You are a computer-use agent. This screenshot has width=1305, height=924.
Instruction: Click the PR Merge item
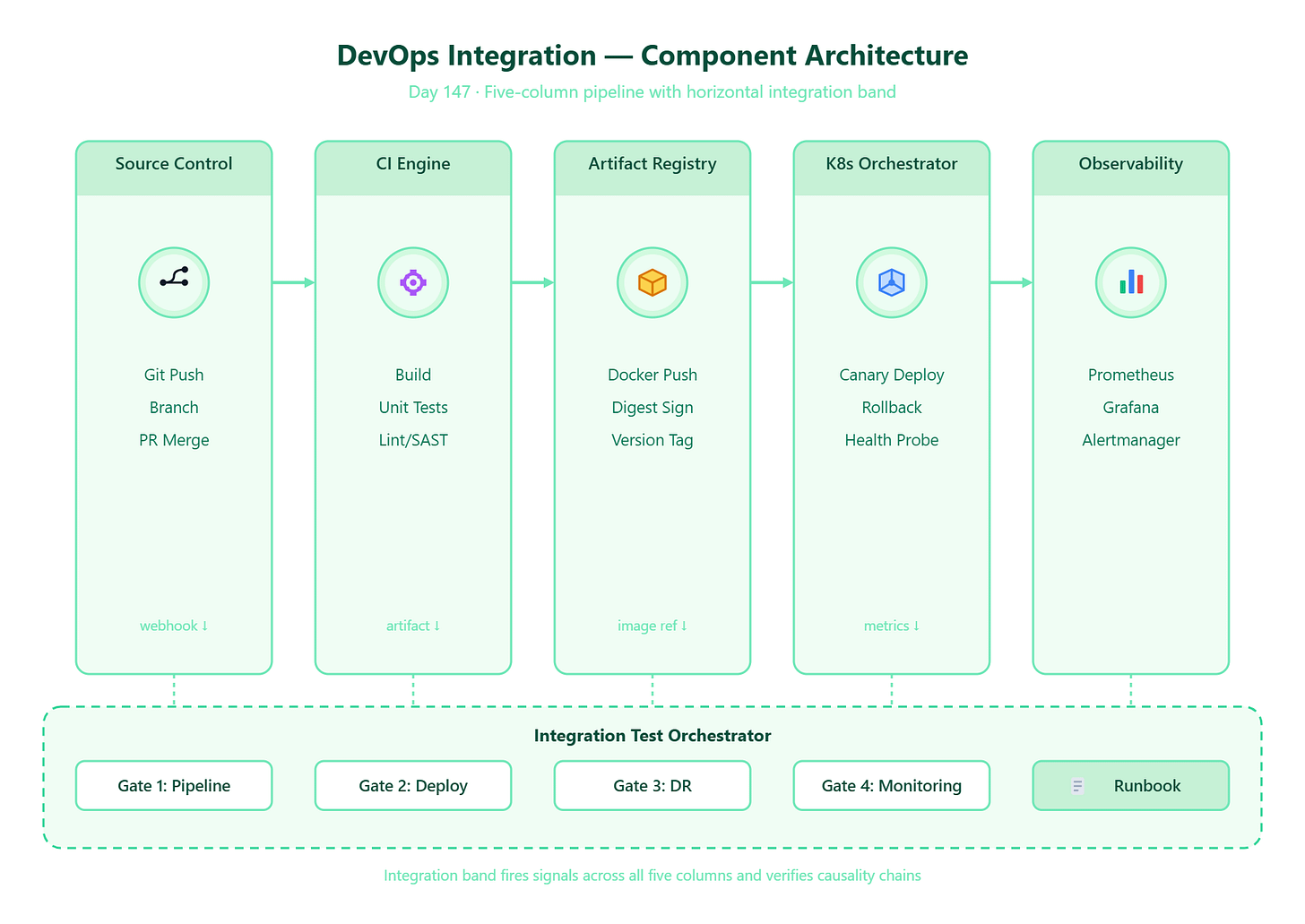174,440
